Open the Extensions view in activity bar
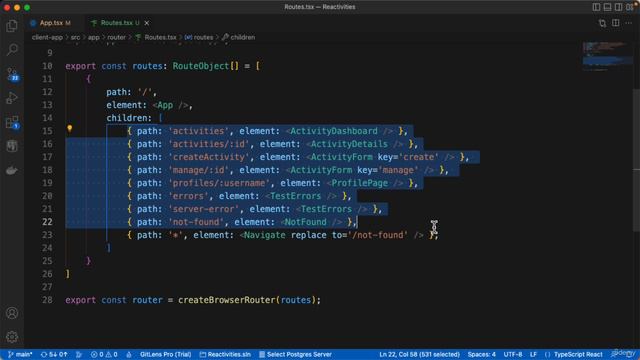 click(x=12, y=122)
